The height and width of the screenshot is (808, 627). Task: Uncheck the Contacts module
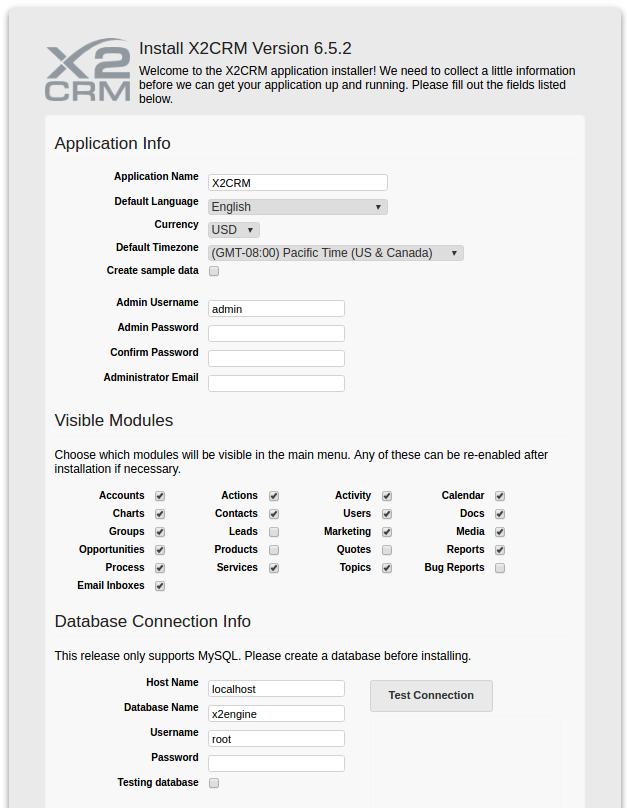pyautogui.click(x=274, y=514)
